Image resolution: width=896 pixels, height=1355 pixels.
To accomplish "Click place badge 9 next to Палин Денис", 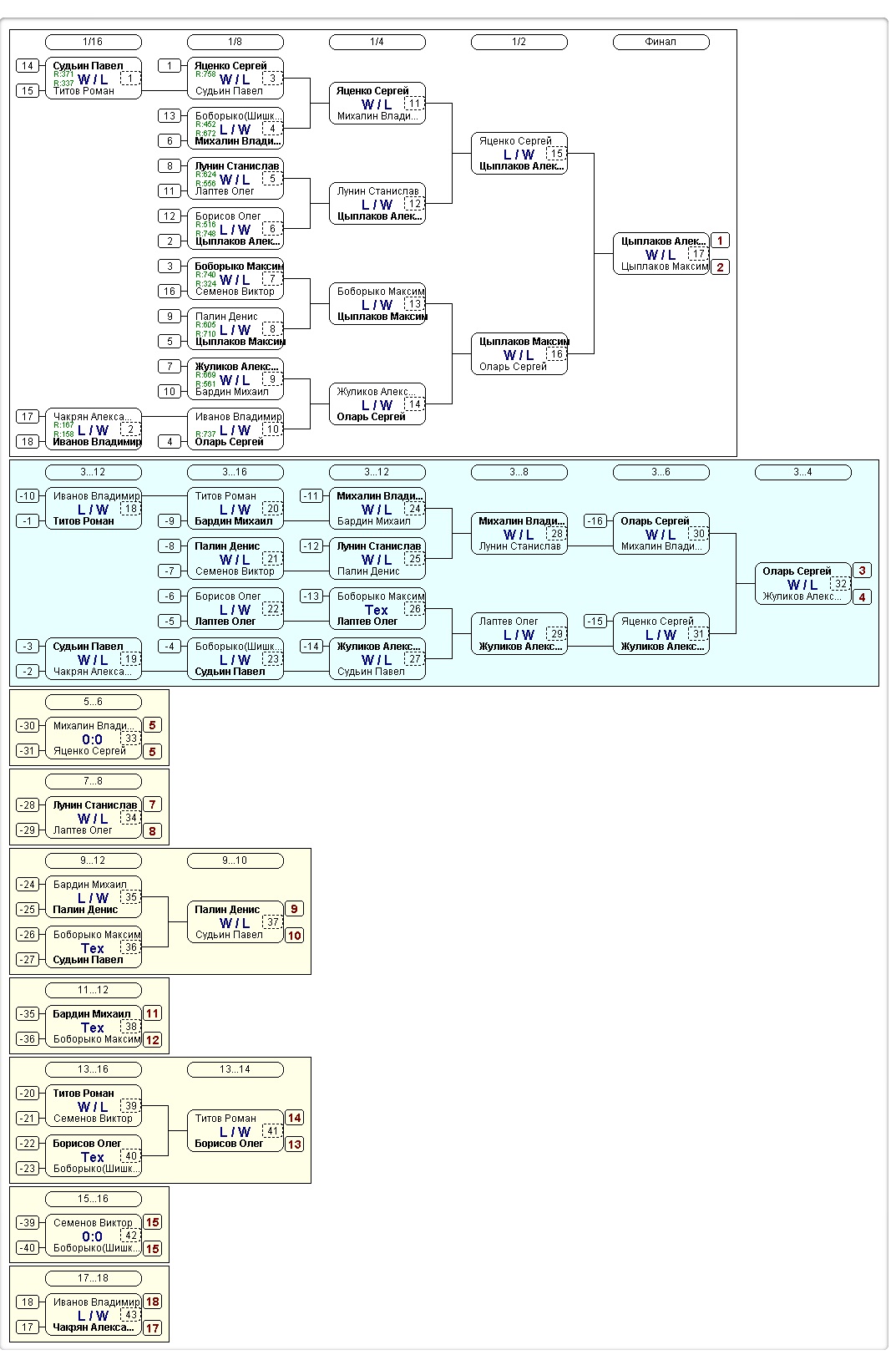I will pos(294,909).
